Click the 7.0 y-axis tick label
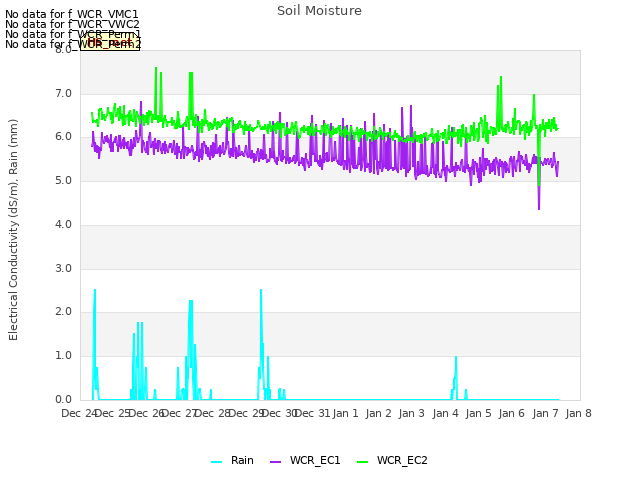 click(63, 93)
